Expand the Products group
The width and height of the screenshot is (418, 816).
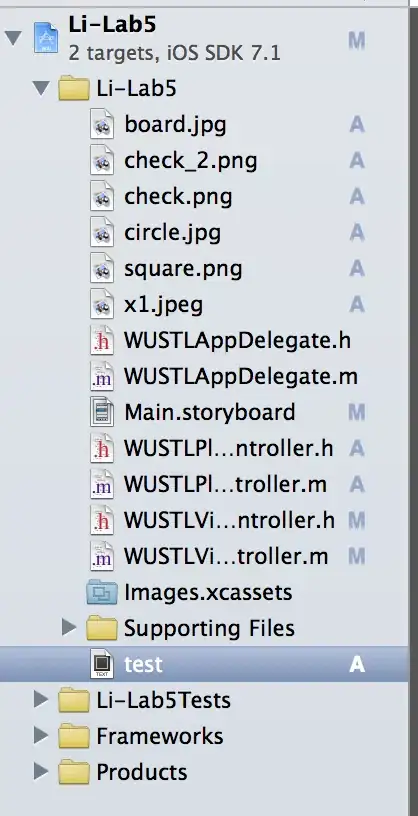tap(41, 771)
